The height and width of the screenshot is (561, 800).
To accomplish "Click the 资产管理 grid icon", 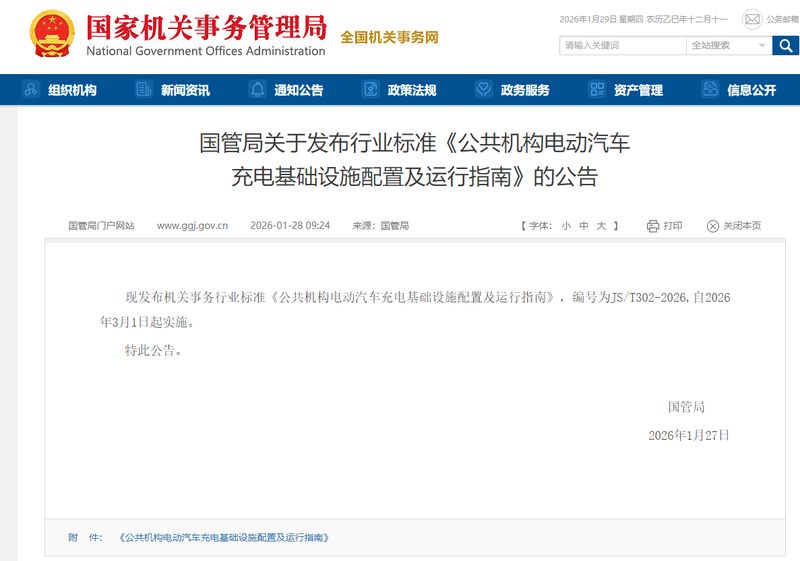I will (x=597, y=89).
